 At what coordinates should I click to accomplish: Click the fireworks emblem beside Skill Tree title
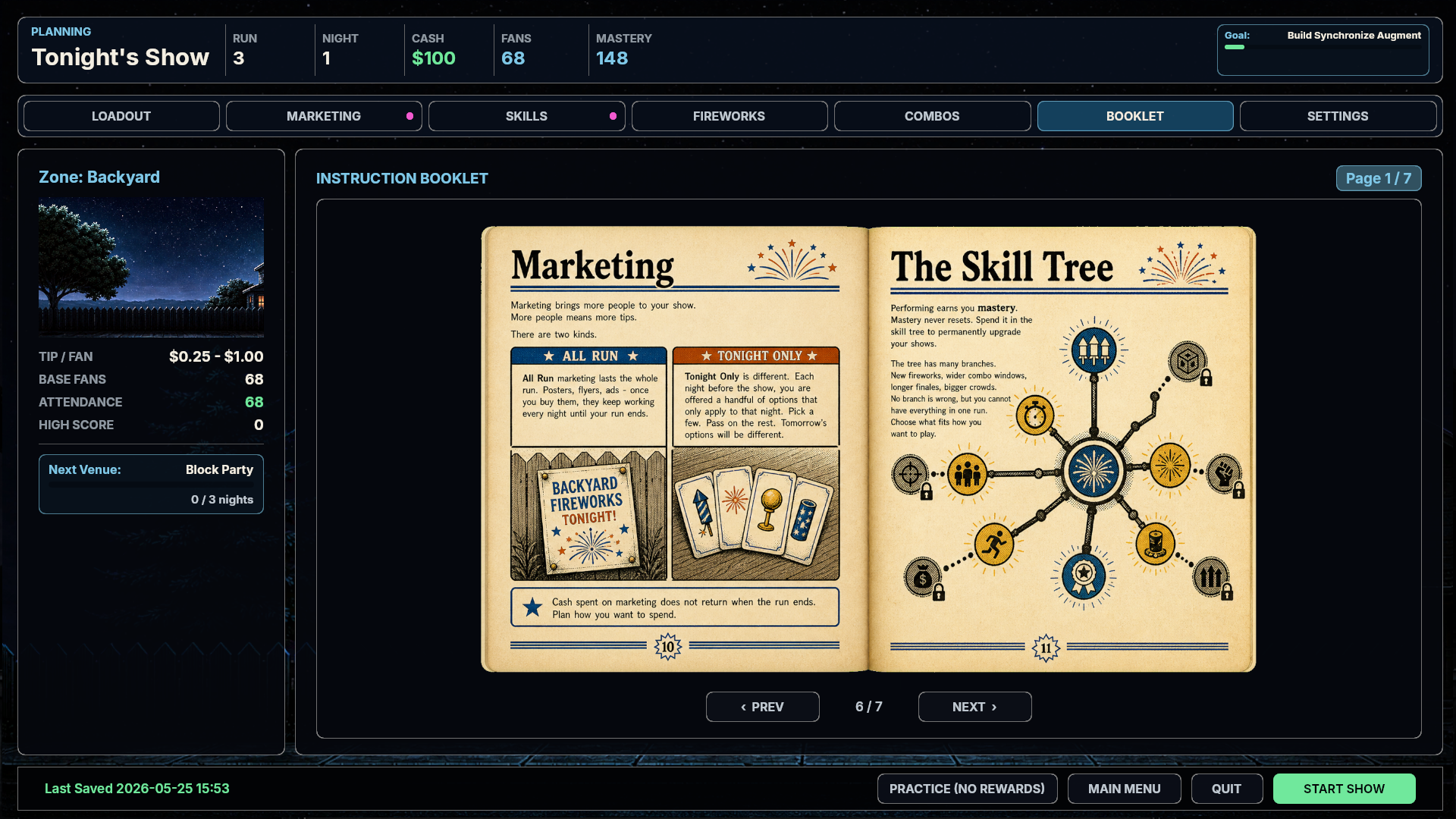pos(1181,264)
